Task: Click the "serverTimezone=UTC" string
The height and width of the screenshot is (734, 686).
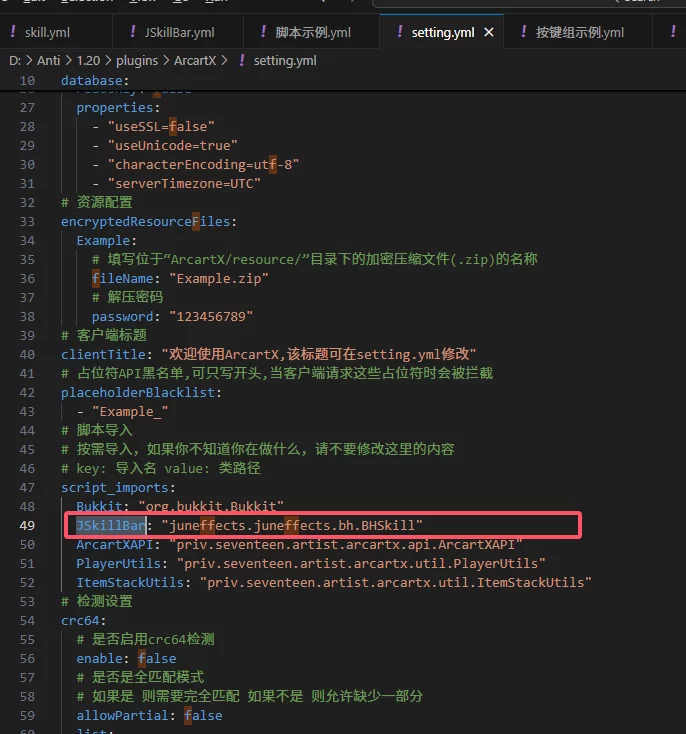Action: pos(184,184)
